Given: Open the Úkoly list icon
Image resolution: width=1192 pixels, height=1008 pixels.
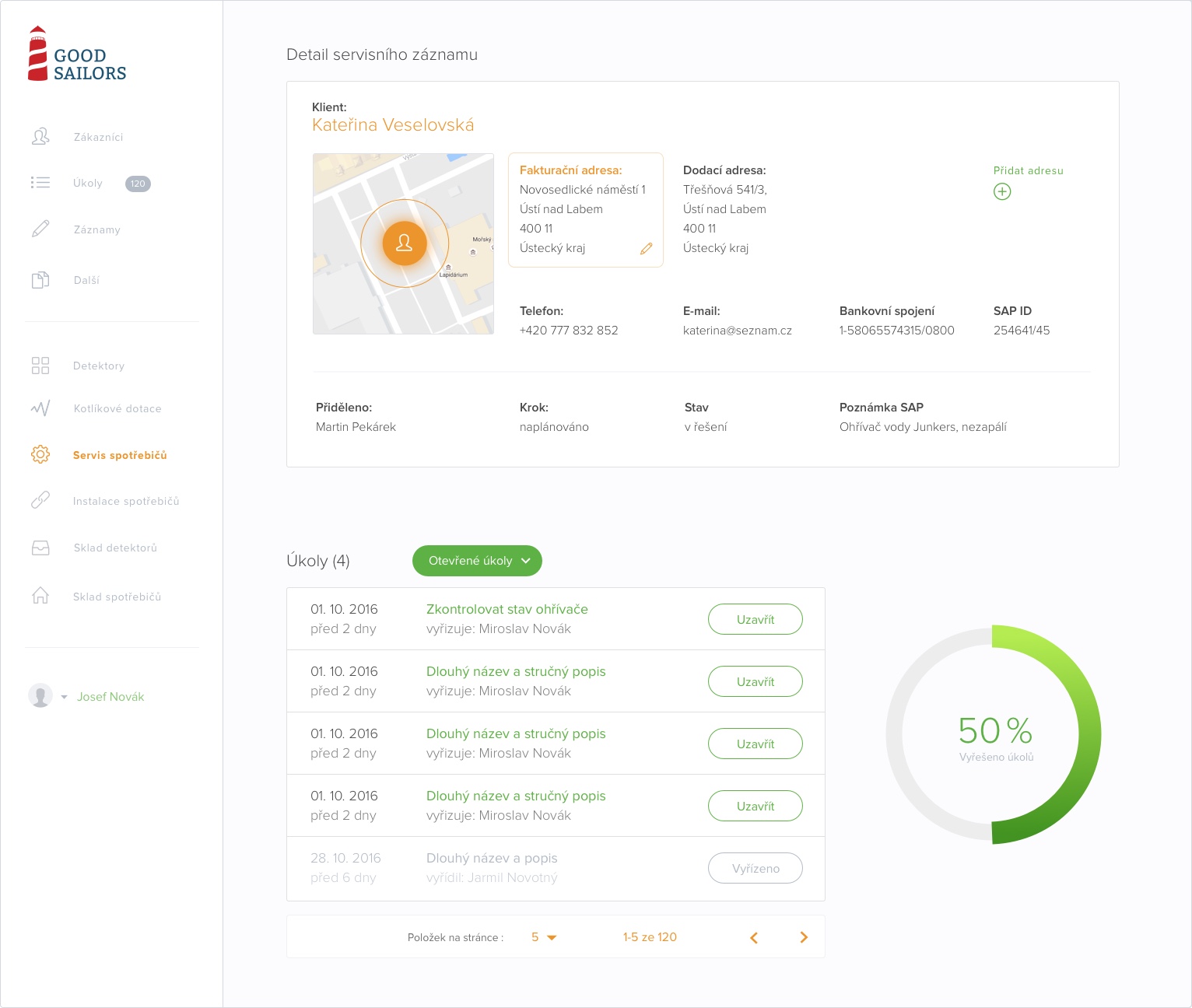Looking at the screenshot, I should tap(40, 183).
